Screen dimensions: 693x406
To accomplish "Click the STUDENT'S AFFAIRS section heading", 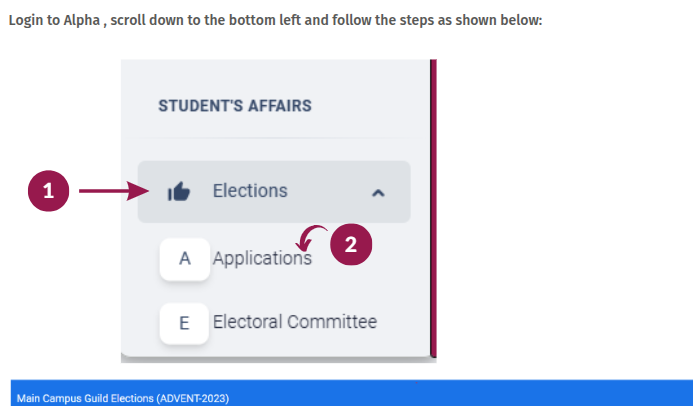I will point(235,105).
